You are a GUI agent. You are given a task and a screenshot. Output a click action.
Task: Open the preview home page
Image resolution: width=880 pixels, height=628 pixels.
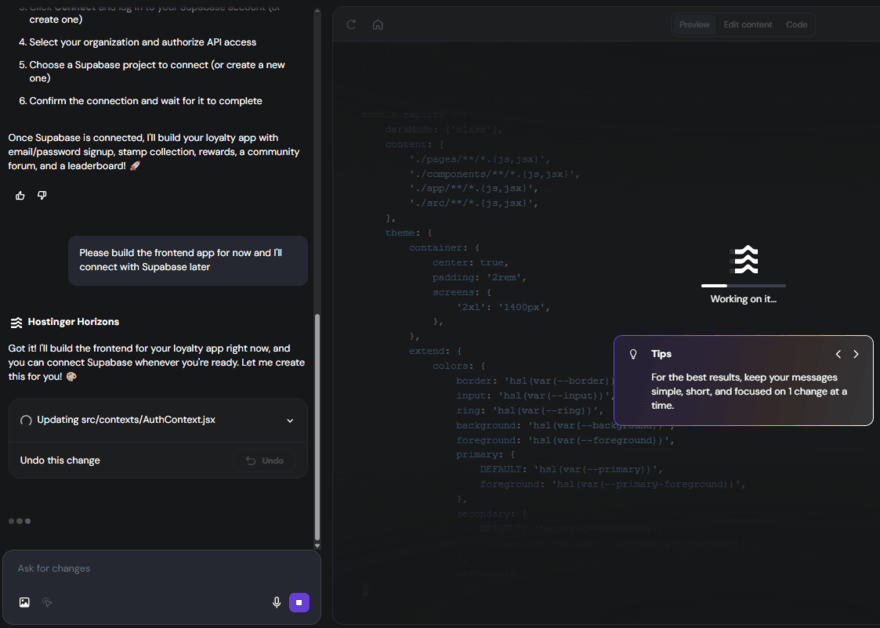pyautogui.click(x=377, y=24)
